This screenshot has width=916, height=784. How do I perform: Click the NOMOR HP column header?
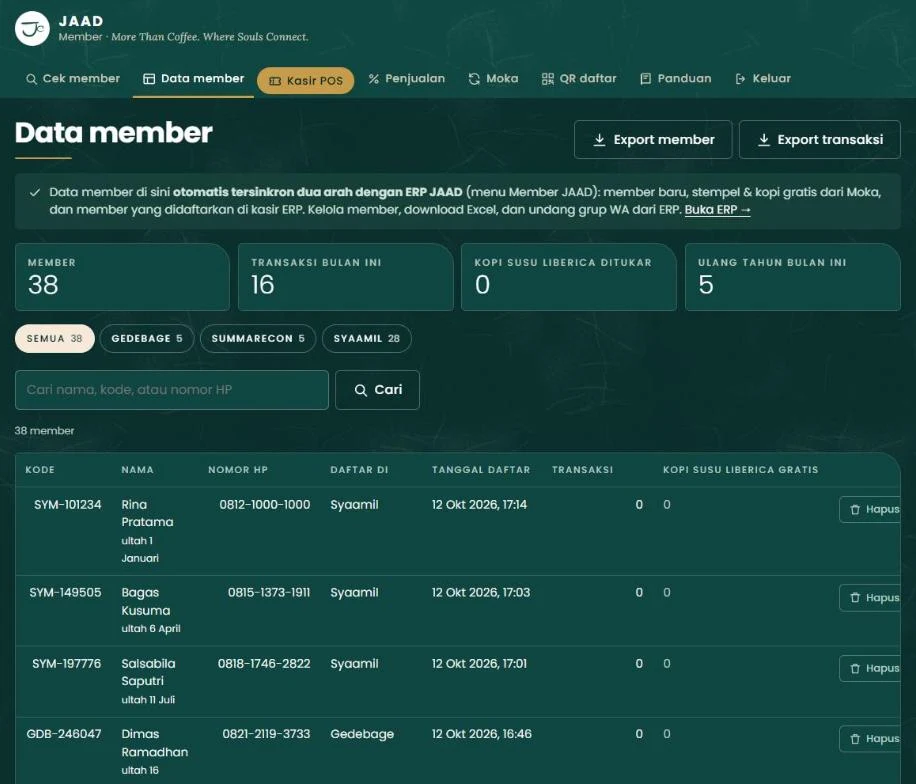point(238,470)
